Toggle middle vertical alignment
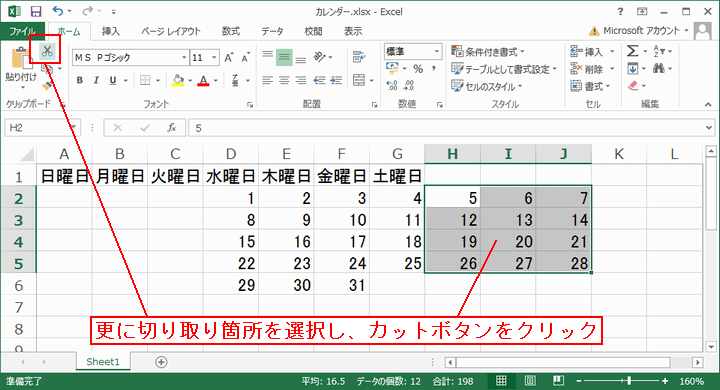Screen dimensions: 720x390 tap(284, 57)
